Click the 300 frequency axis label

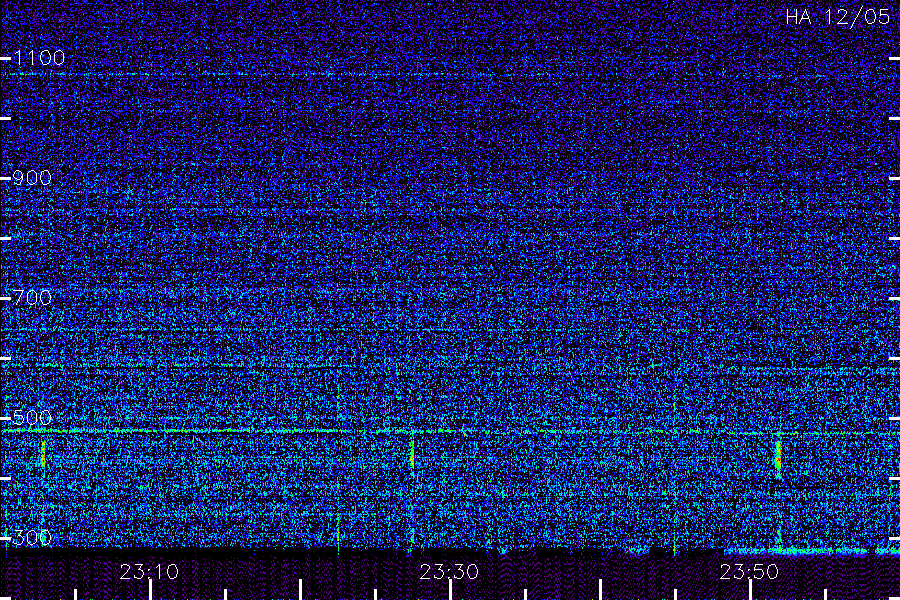pyautogui.click(x=32, y=537)
